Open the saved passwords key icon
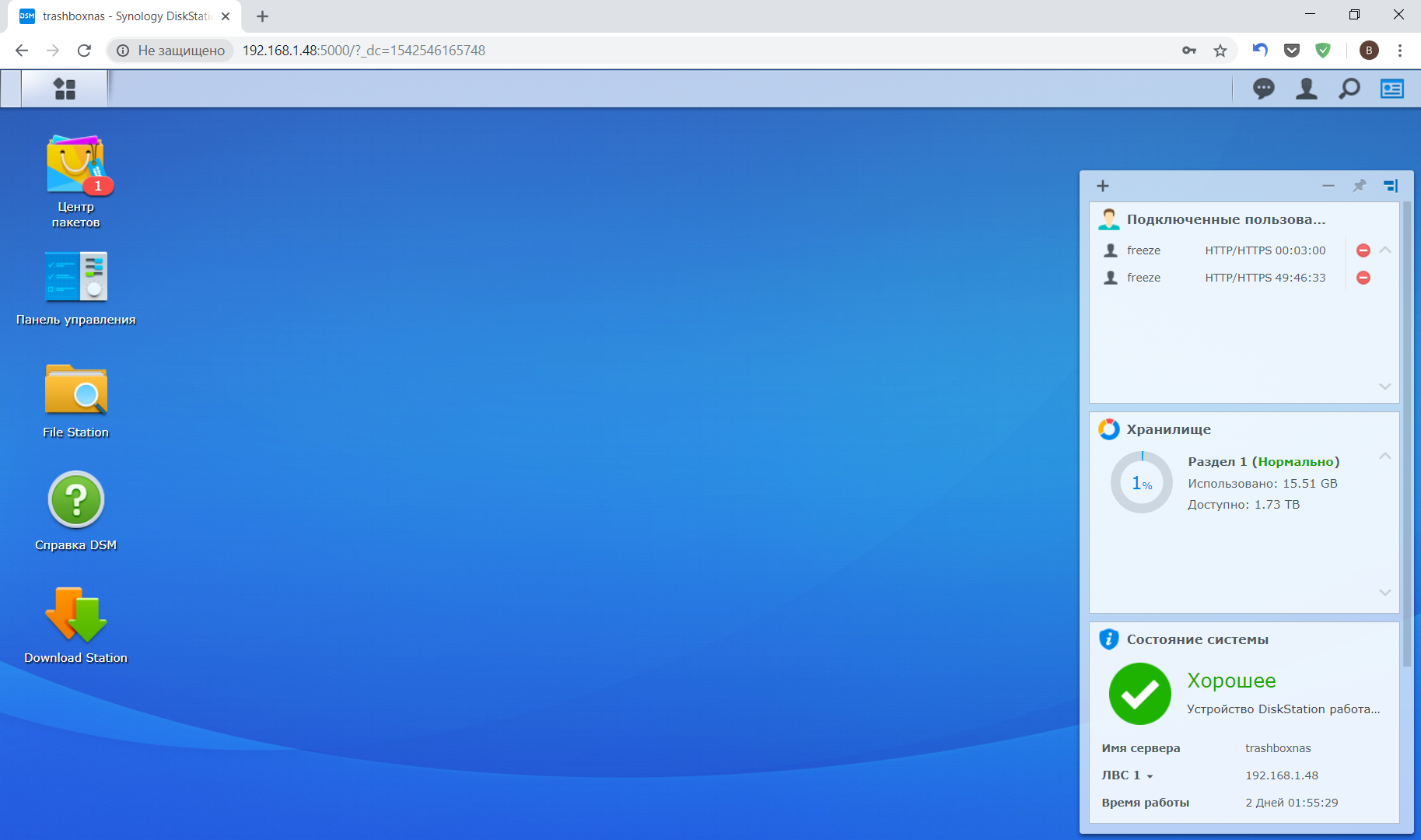 (1189, 51)
